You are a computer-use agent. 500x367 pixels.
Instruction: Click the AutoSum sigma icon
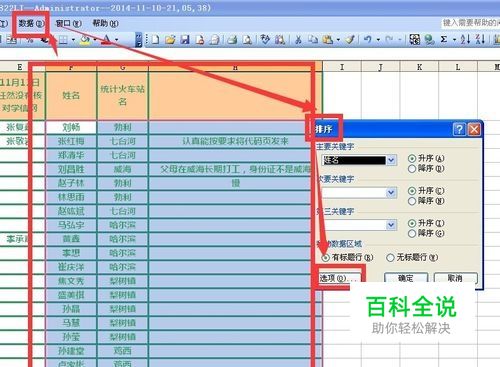coord(444,40)
